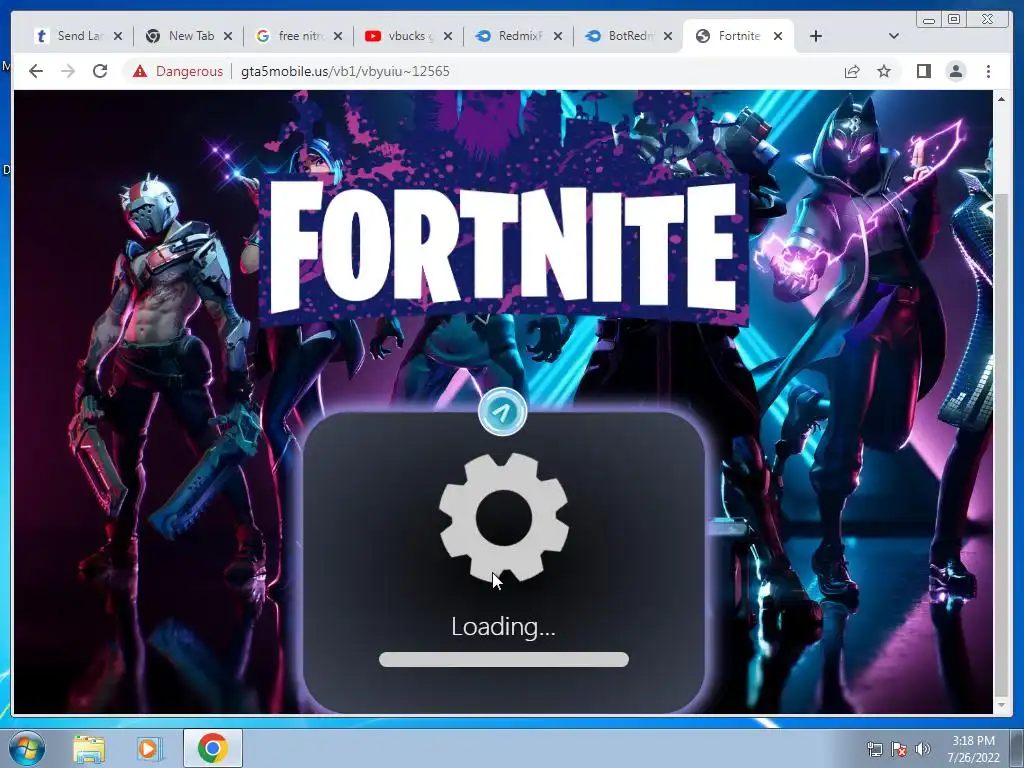Close the free nitro tab
This screenshot has height=768, width=1024.
point(338,36)
